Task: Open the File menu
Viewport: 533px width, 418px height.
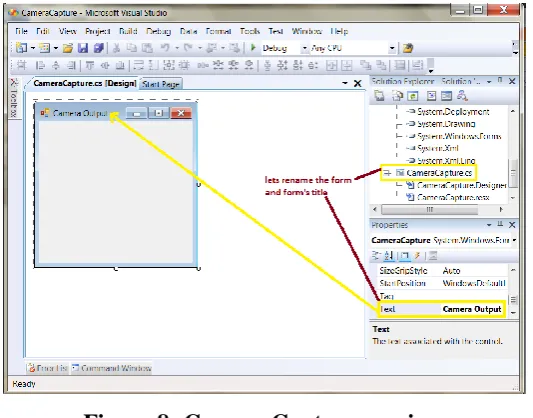Action: [x=21, y=31]
